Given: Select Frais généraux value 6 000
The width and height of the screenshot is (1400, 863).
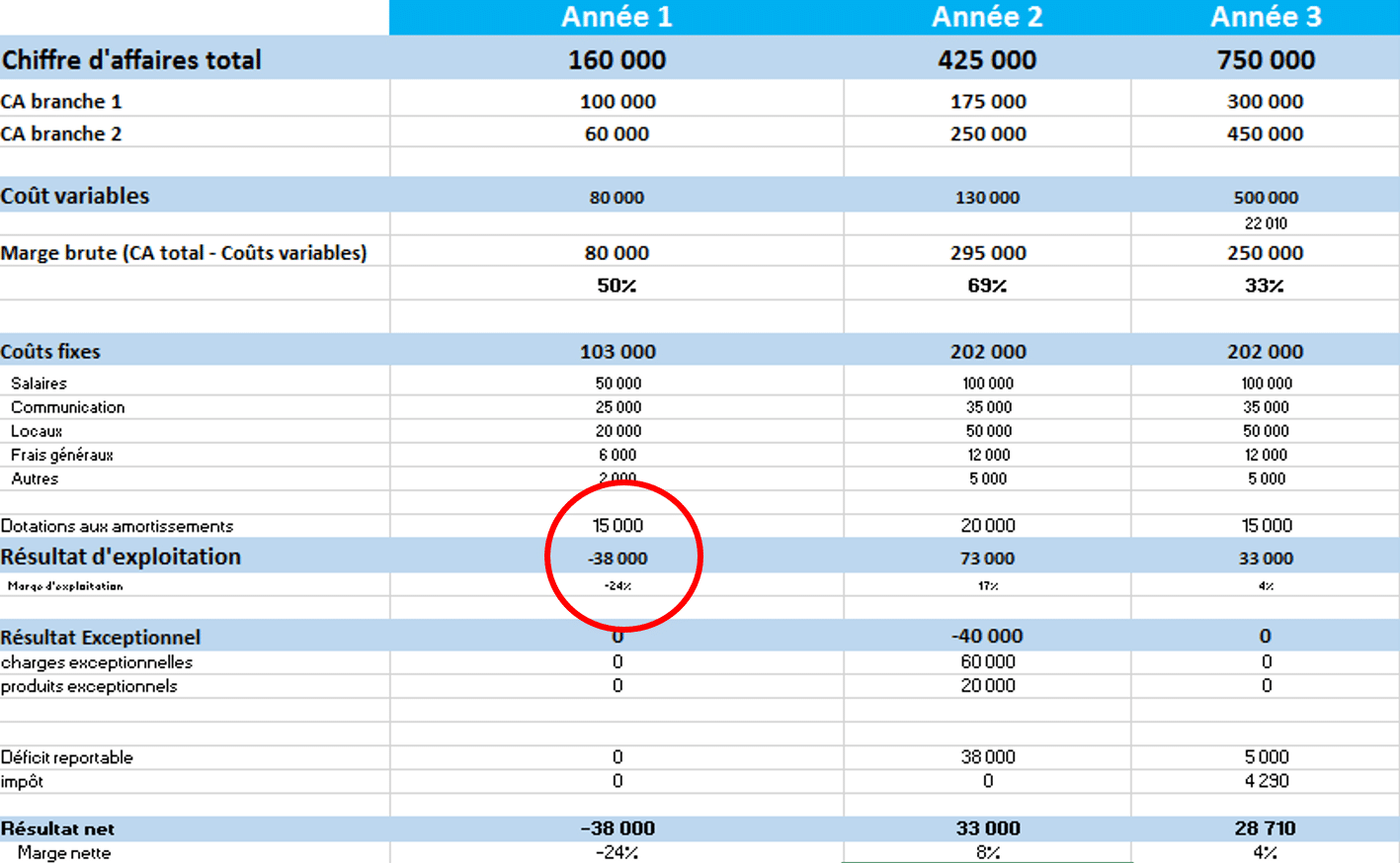Looking at the screenshot, I should pyautogui.click(x=618, y=455).
